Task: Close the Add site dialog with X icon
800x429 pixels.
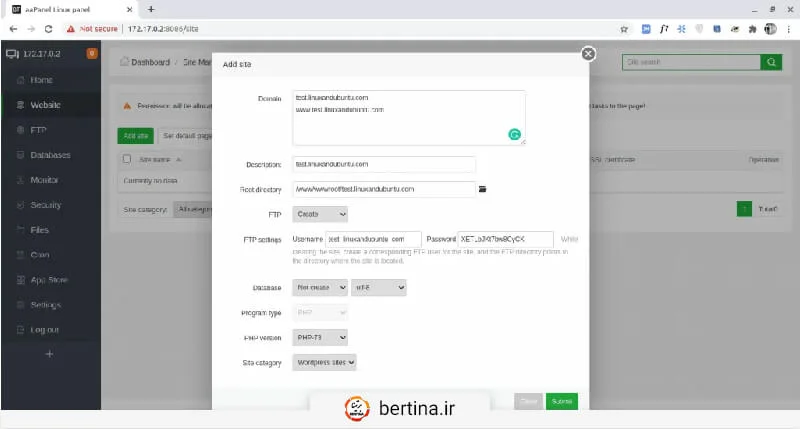Action: pos(588,54)
